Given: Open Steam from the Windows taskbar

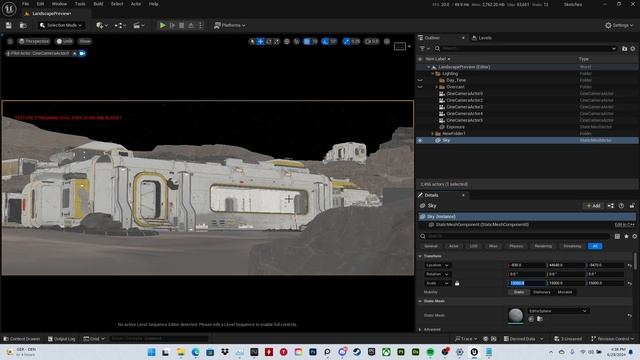Looking at the screenshot, I should [357, 352].
